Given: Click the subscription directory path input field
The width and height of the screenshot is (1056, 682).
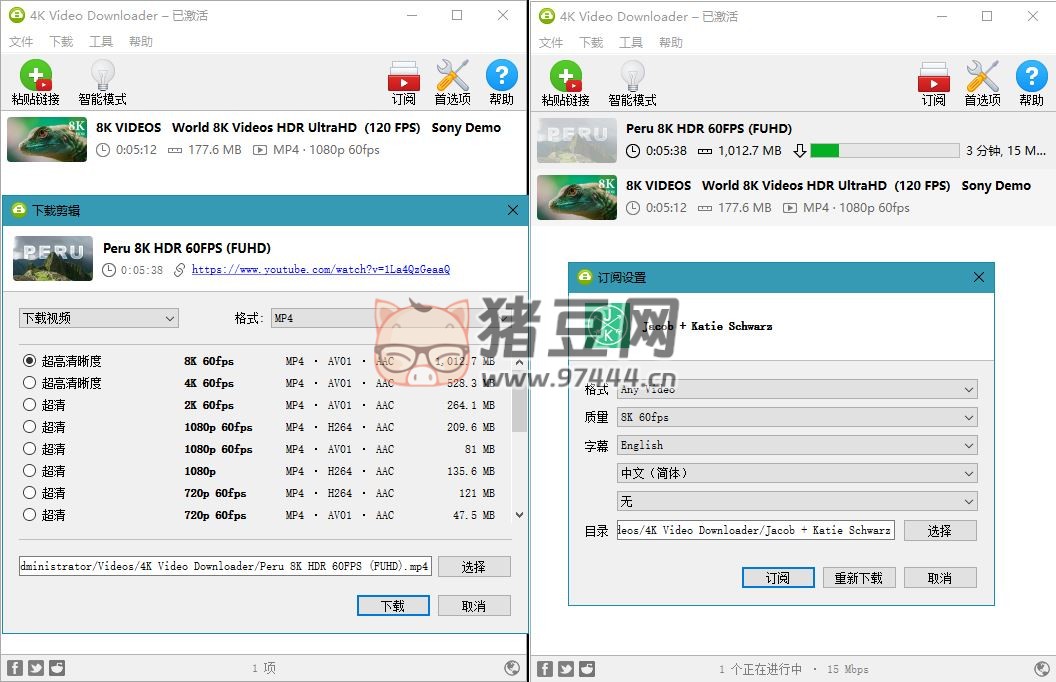Looking at the screenshot, I should click(755, 530).
